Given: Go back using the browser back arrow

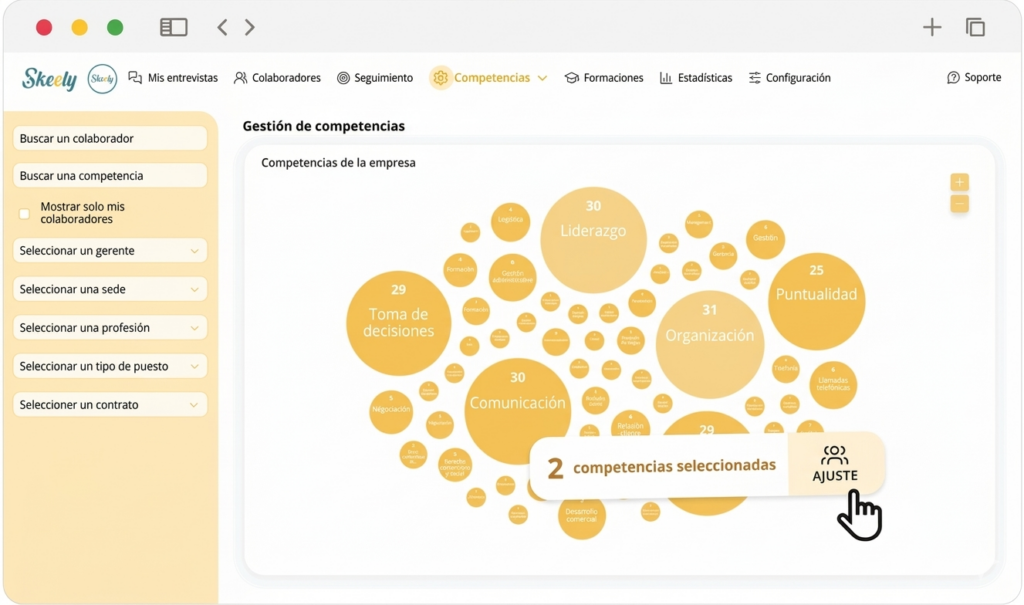Looking at the screenshot, I should (222, 28).
